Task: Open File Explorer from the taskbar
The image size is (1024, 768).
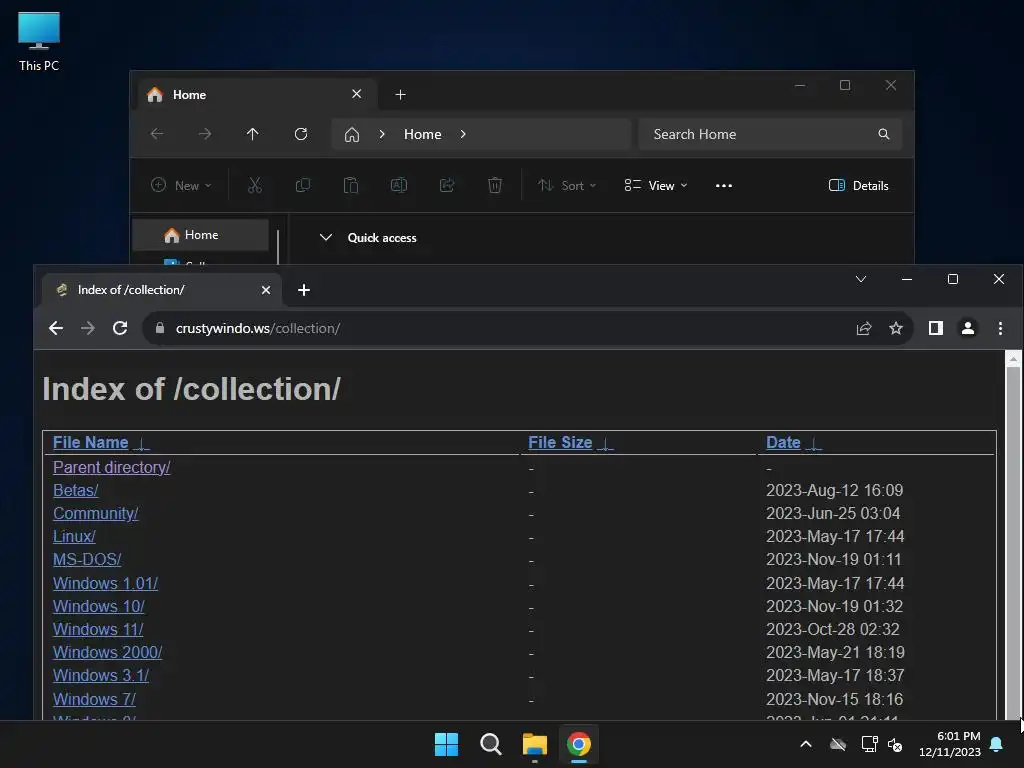Action: click(x=534, y=744)
